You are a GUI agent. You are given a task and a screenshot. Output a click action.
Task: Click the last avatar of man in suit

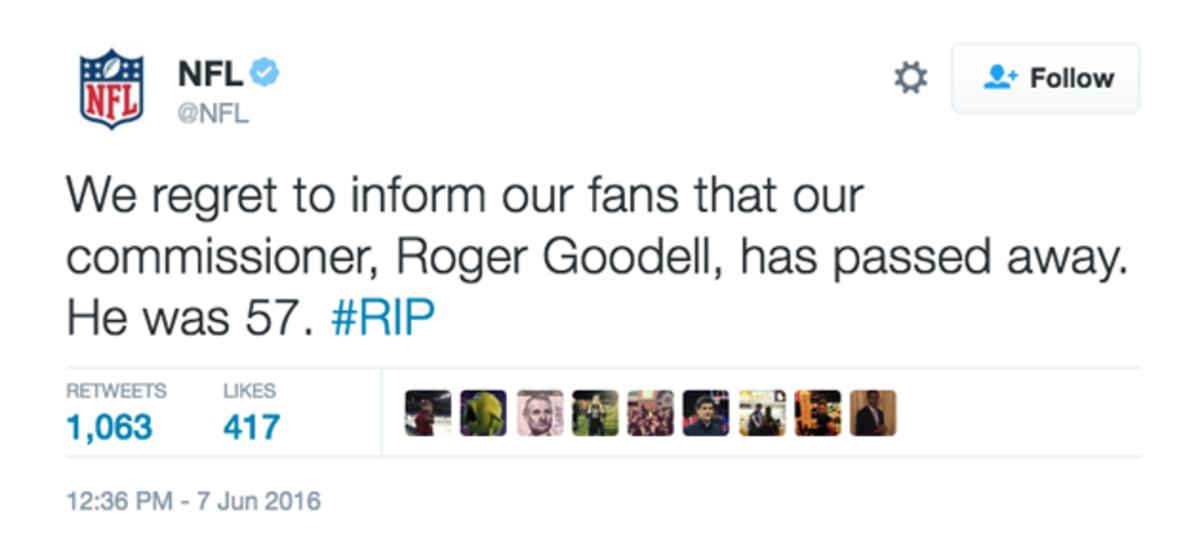pos(873,413)
